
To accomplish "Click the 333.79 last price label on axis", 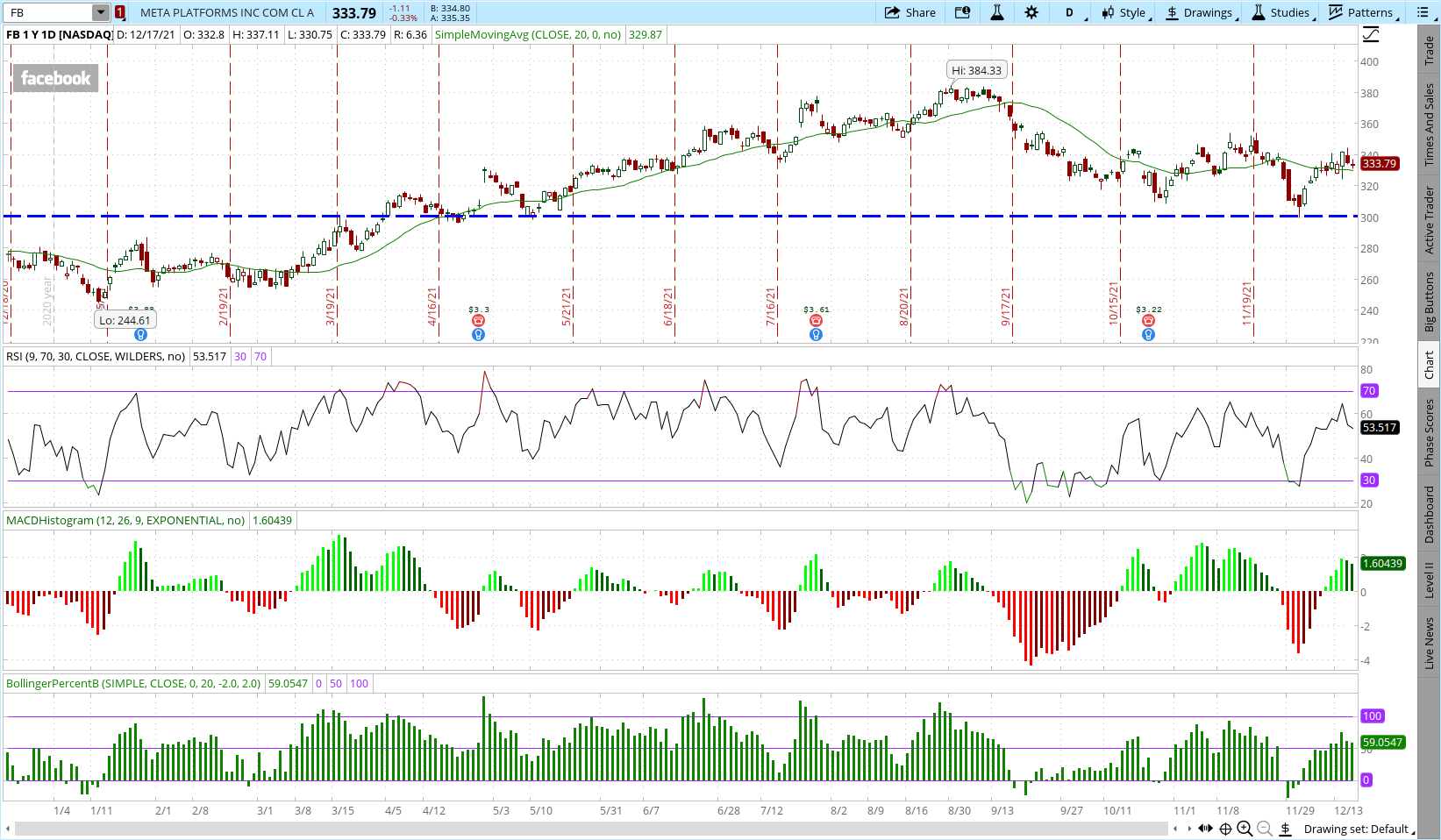I will (x=1380, y=164).
